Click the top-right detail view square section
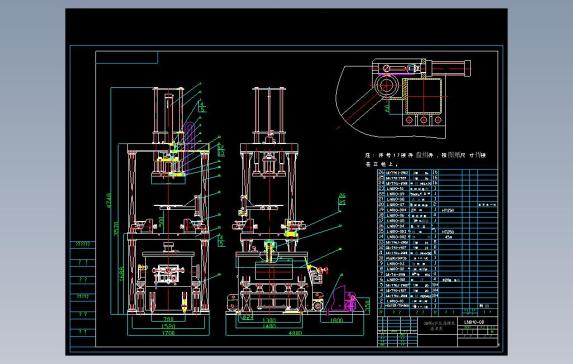This screenshot has height=364, width=573. (424, 97)
